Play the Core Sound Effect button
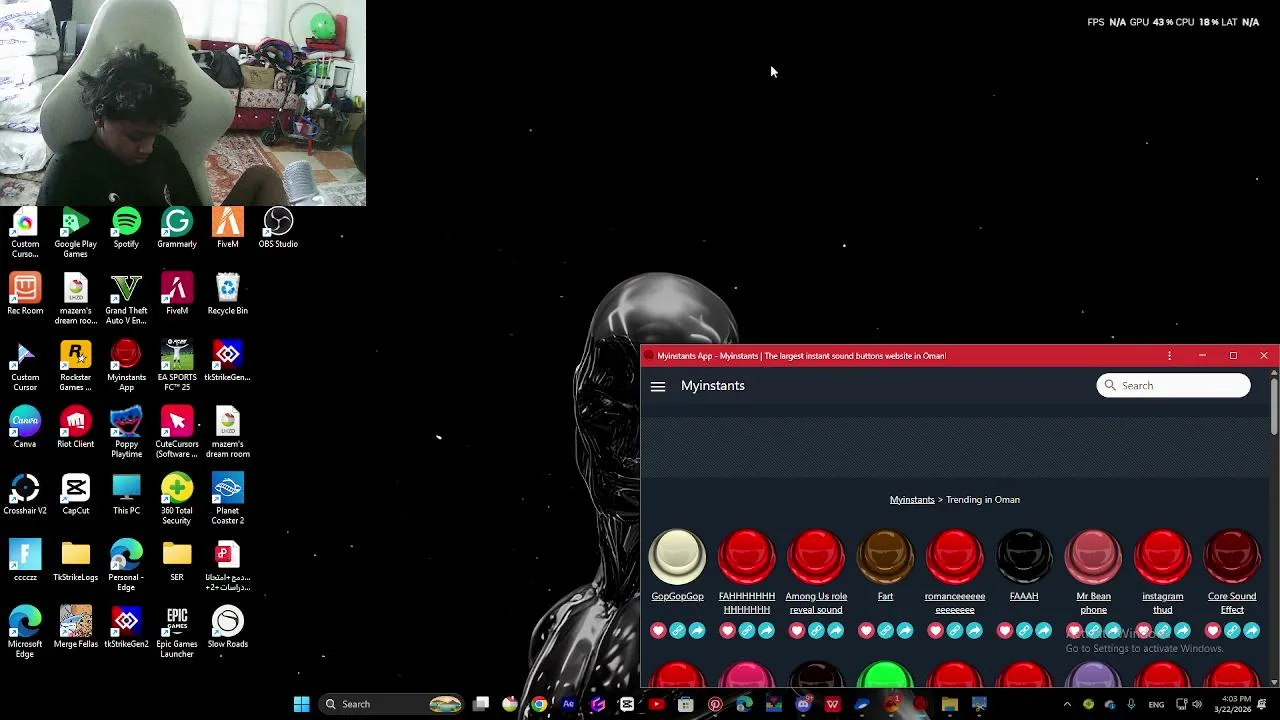The image size is (1280, 720). coord(1232,557)
